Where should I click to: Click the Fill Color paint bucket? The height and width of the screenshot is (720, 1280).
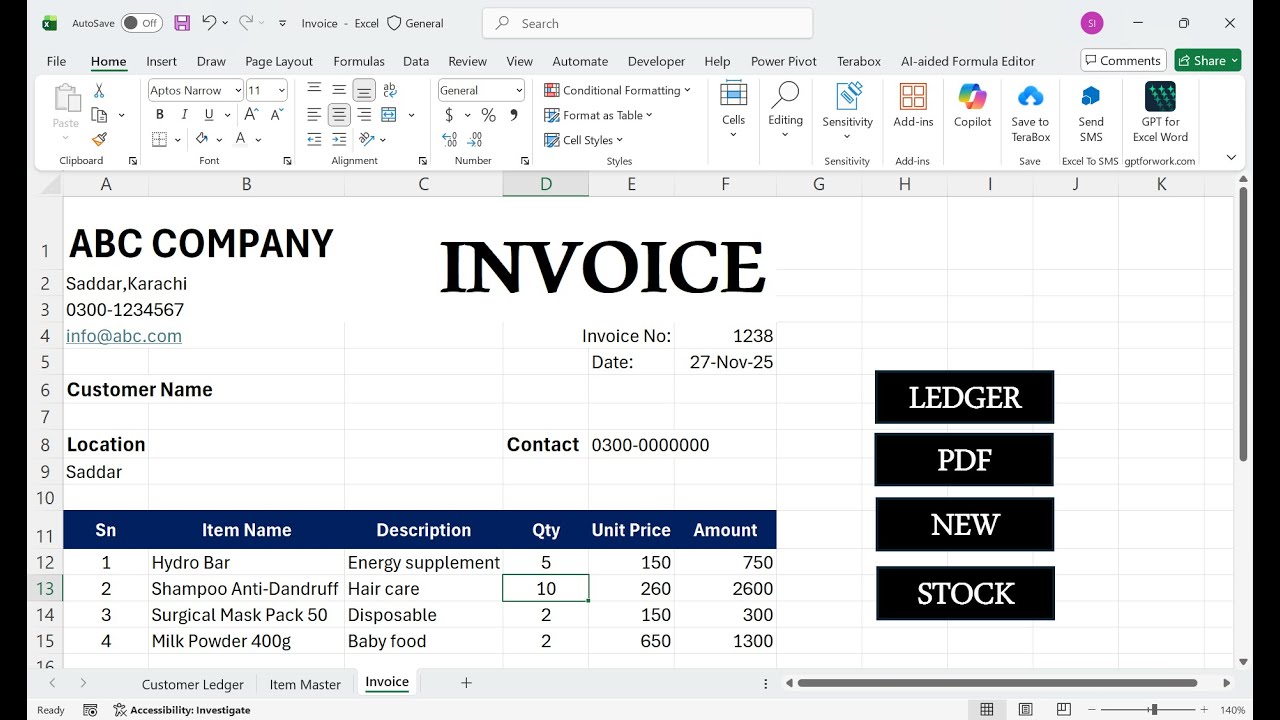203,139
